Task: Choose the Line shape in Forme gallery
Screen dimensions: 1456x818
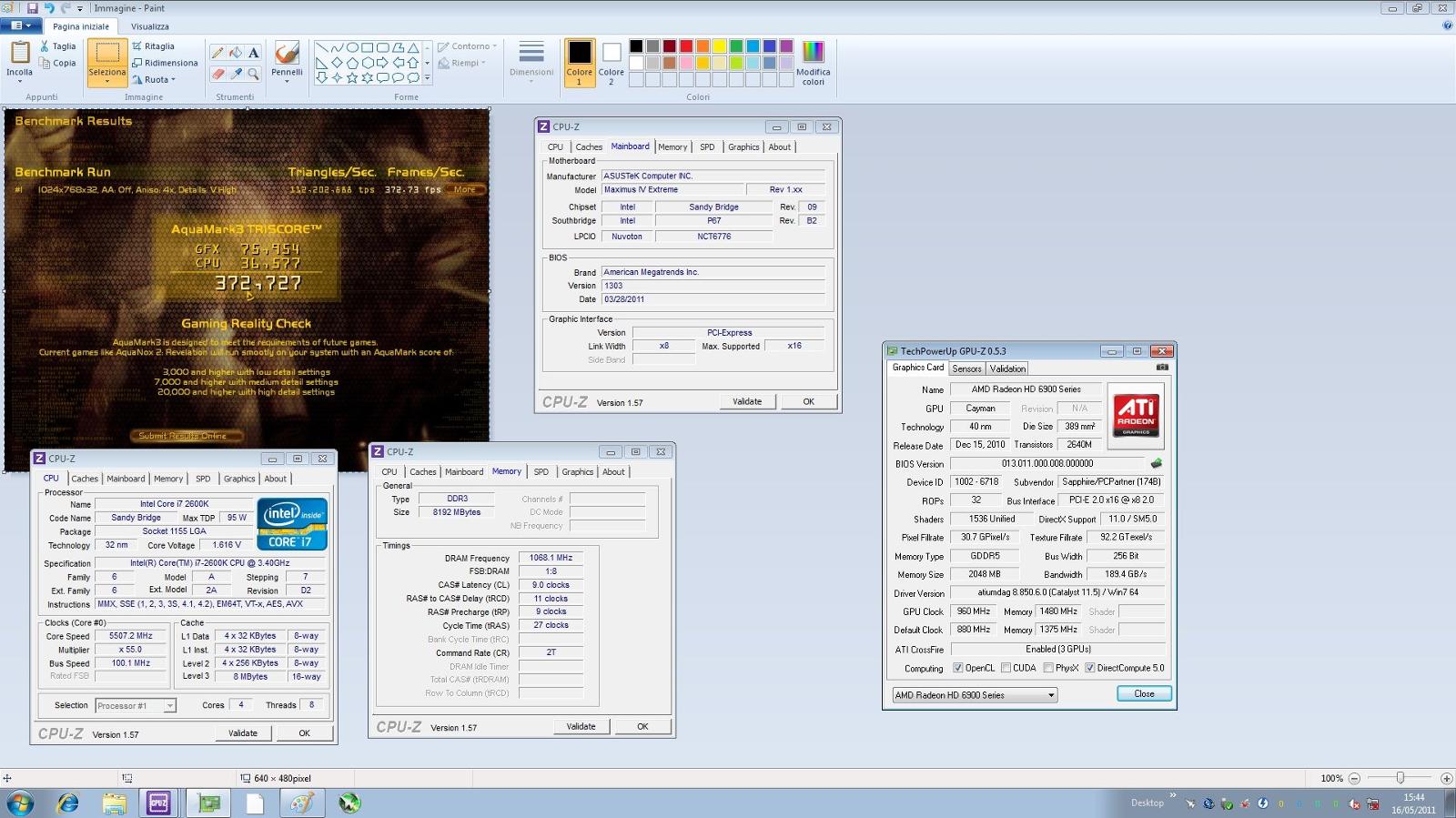Action: coord(321,47)
